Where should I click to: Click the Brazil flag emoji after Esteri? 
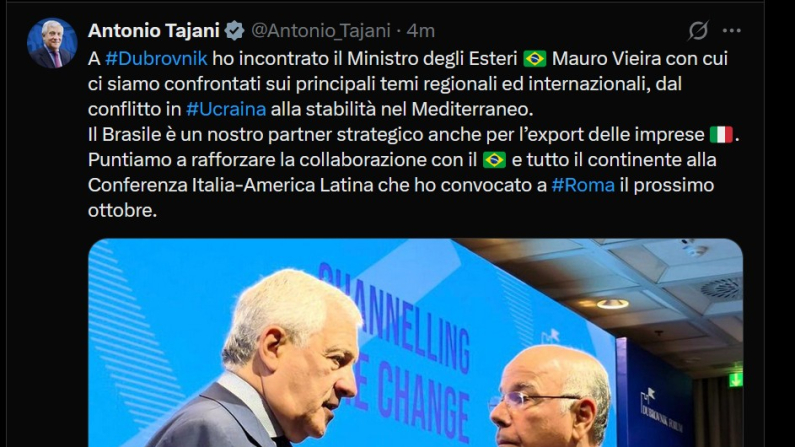tap(534, 59)
